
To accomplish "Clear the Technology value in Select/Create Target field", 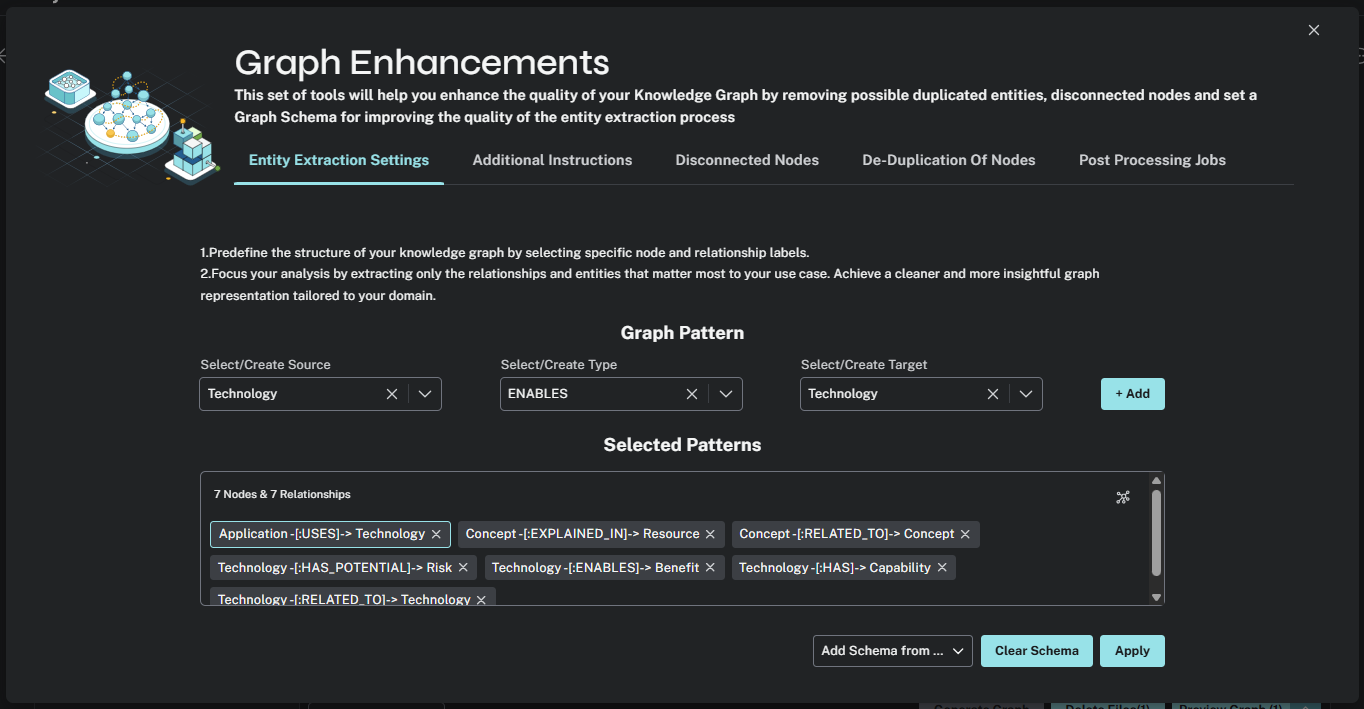I will [991, 393].
